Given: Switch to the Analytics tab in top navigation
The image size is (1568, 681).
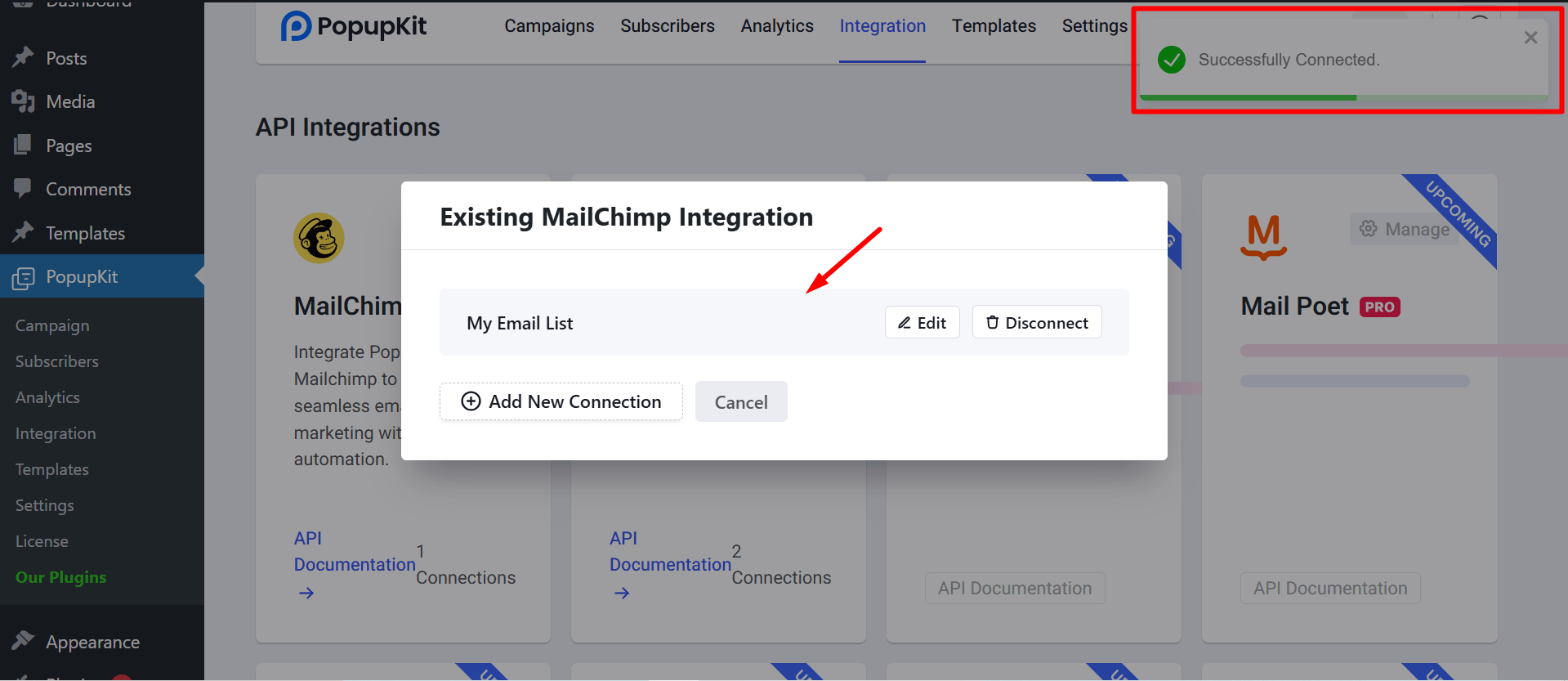Looking at the screenshot, I should point(777,26).
